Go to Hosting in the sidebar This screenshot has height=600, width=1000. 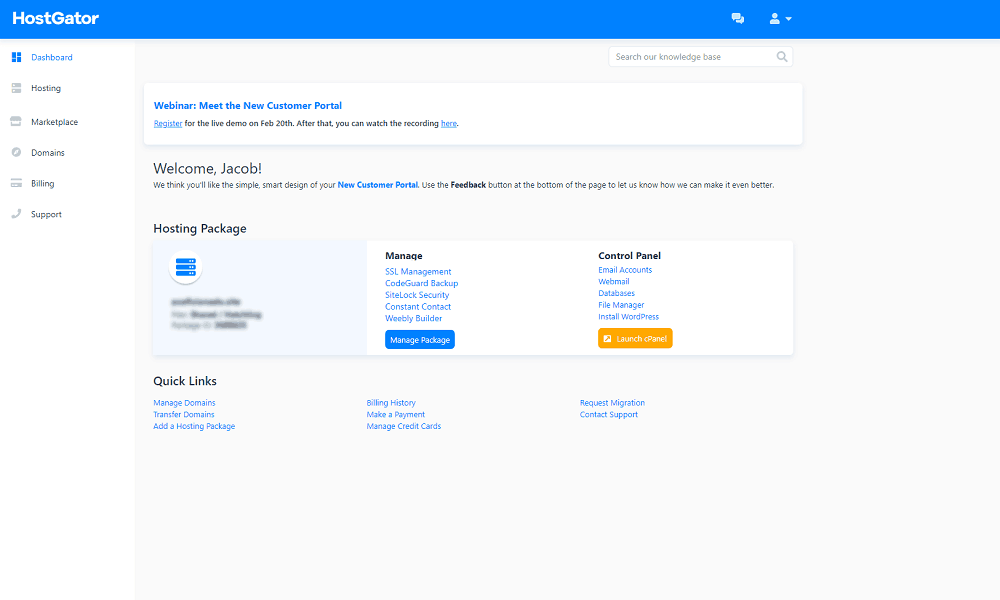point(46,88)
